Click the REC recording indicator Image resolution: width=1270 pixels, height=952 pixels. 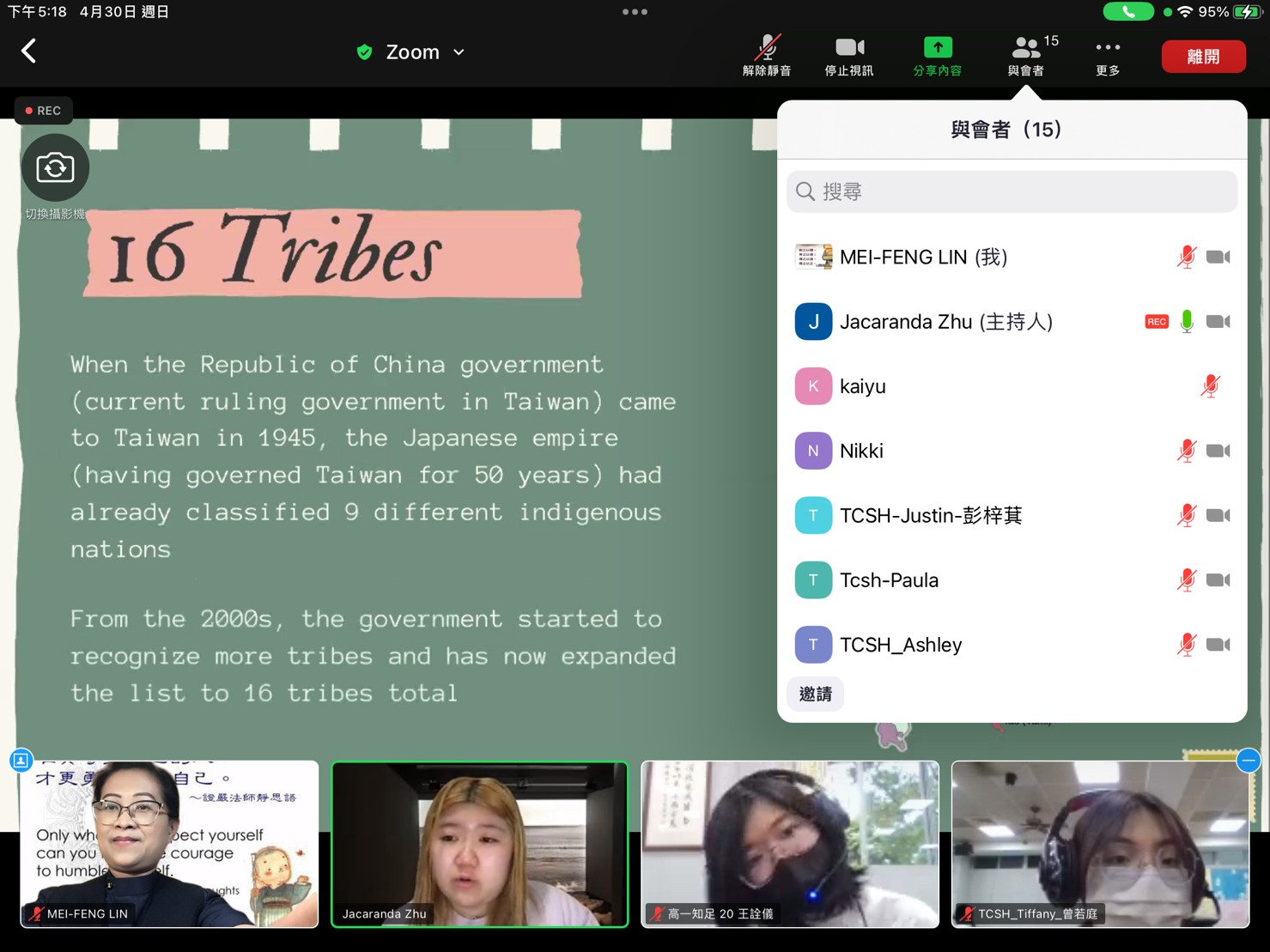coord(43,111)
